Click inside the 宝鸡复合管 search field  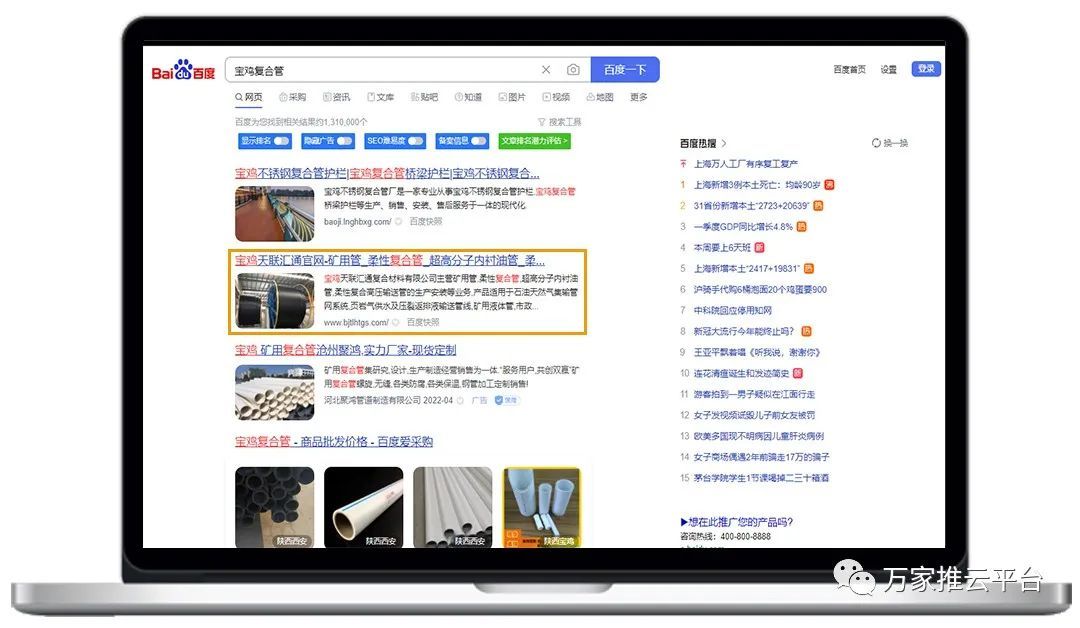click(x=380, y=70)
